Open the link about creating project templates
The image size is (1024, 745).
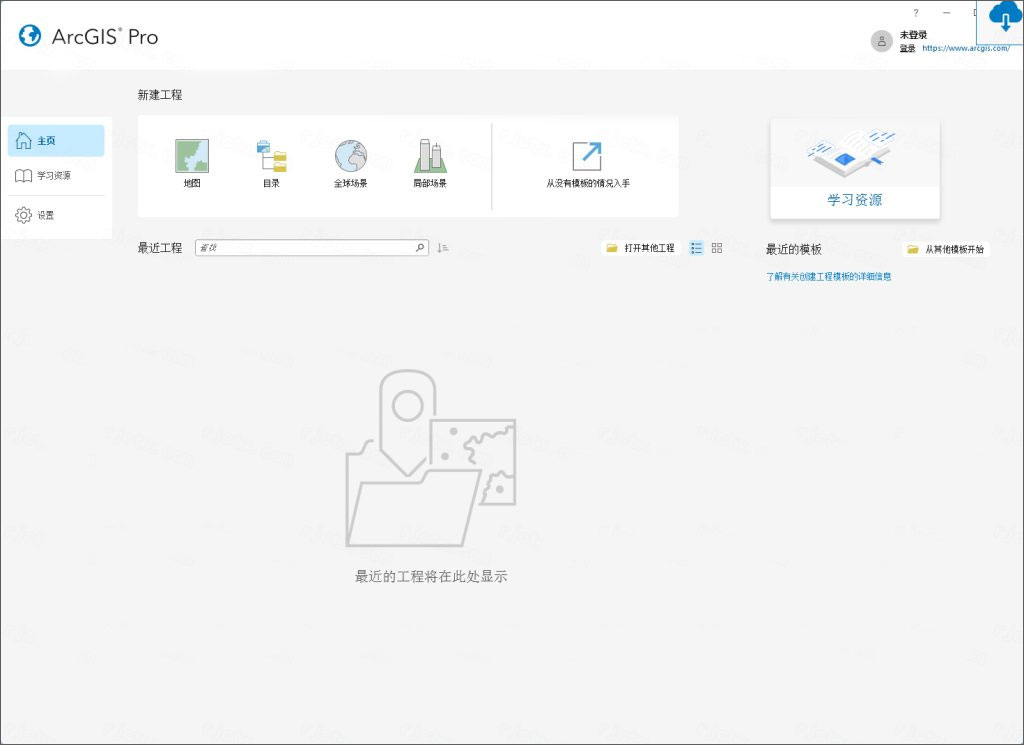pyautogui.click(x=828, y=275)
